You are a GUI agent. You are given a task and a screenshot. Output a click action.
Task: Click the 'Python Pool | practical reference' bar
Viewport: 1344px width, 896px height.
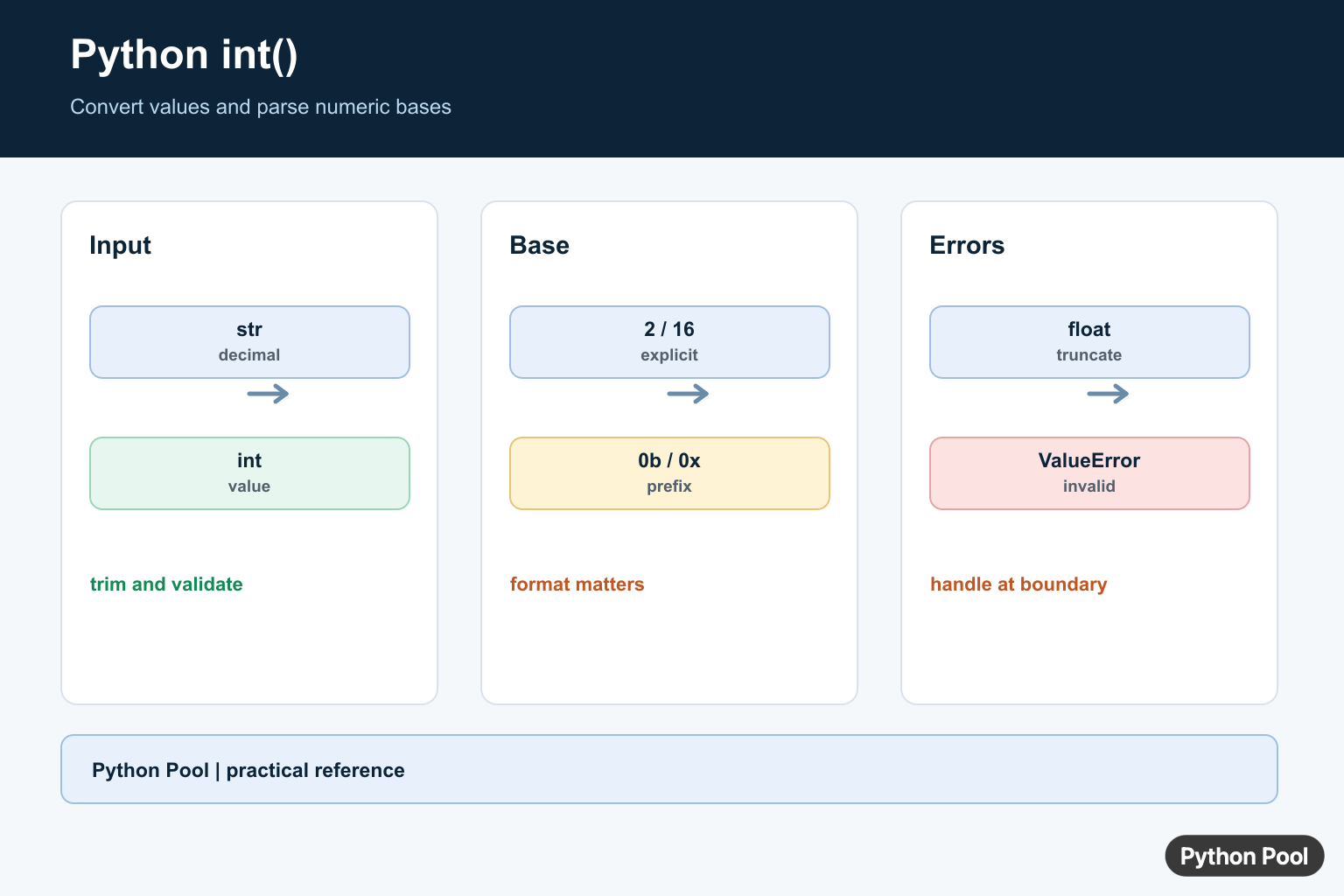[669, 769]
